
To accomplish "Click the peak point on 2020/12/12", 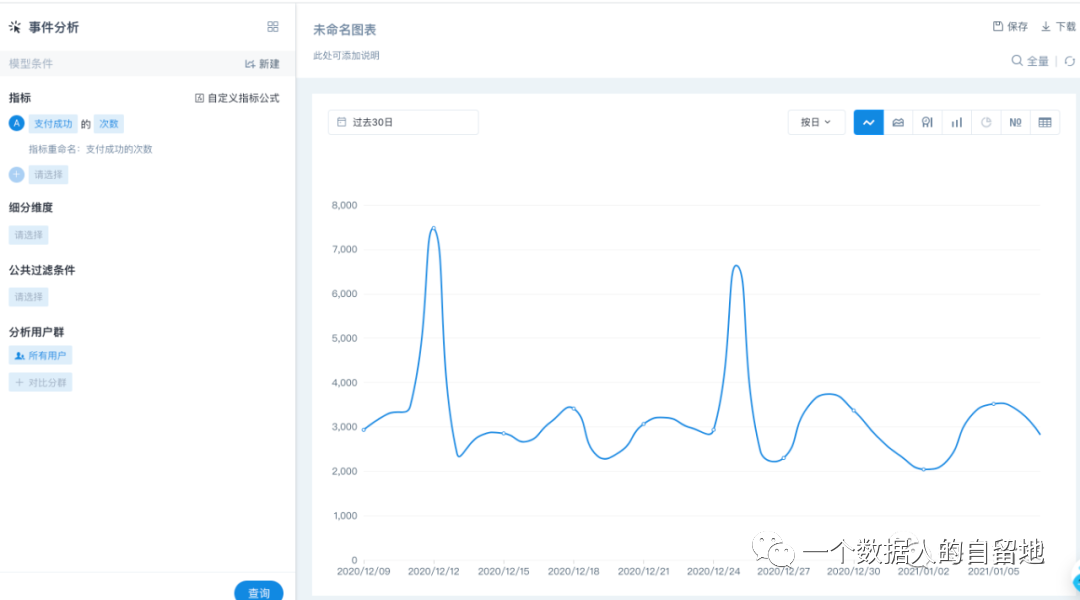I will pyautogui.click(x=432, y=228).
